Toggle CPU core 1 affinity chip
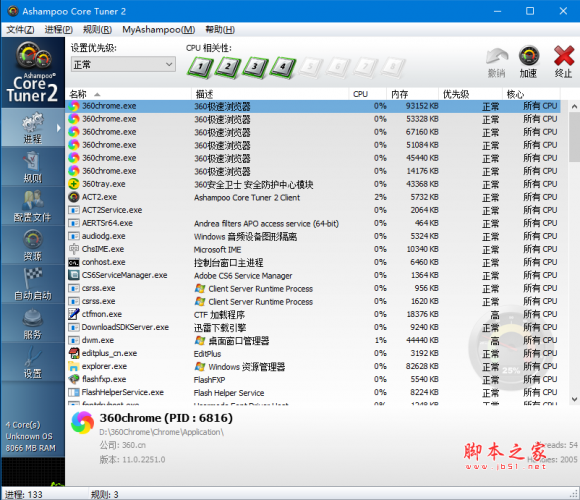 click(200, 67)
